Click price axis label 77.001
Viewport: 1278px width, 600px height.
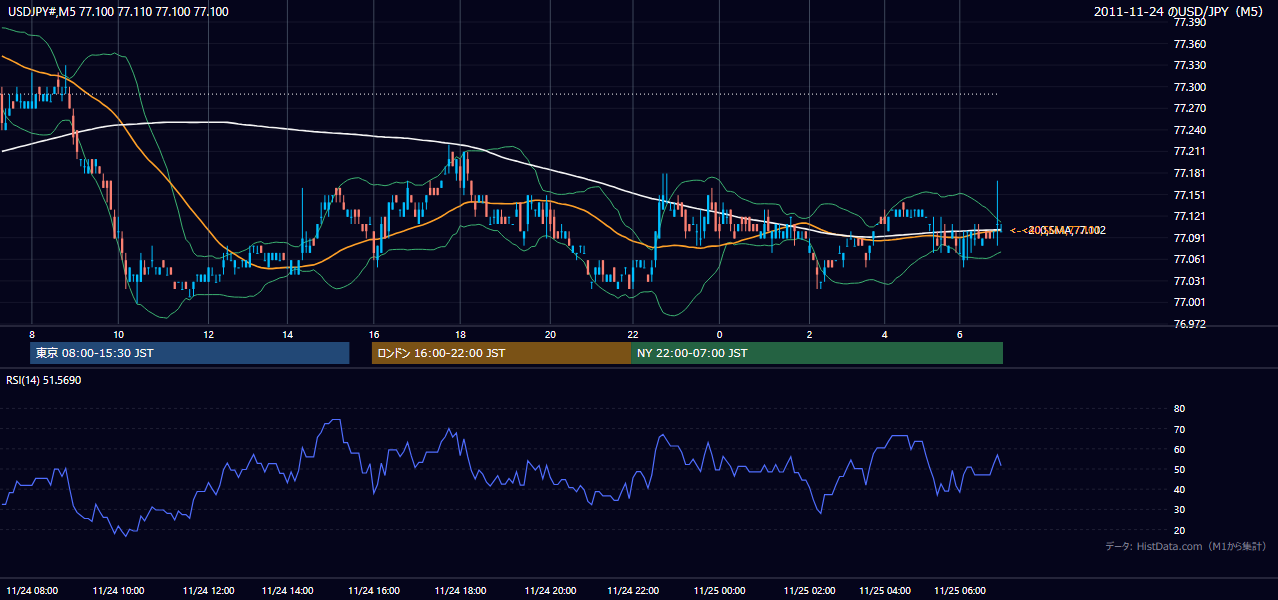coord(1190,302)
